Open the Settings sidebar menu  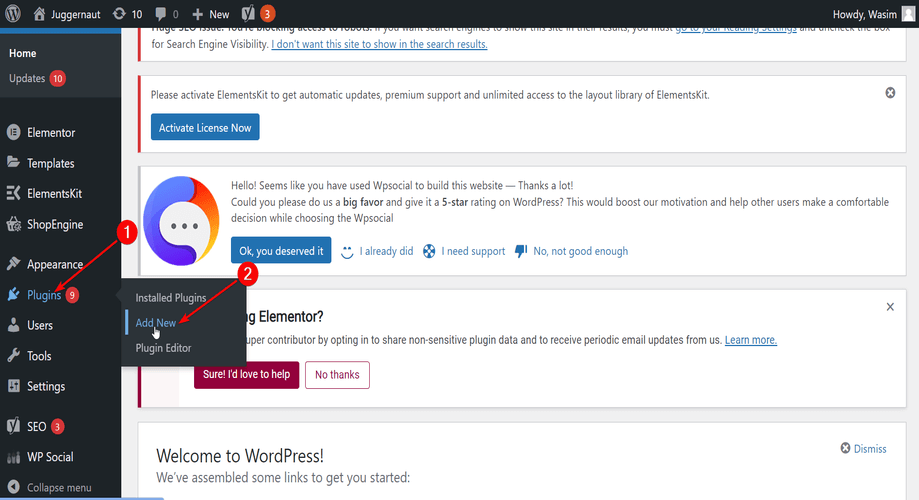point(46,386)
